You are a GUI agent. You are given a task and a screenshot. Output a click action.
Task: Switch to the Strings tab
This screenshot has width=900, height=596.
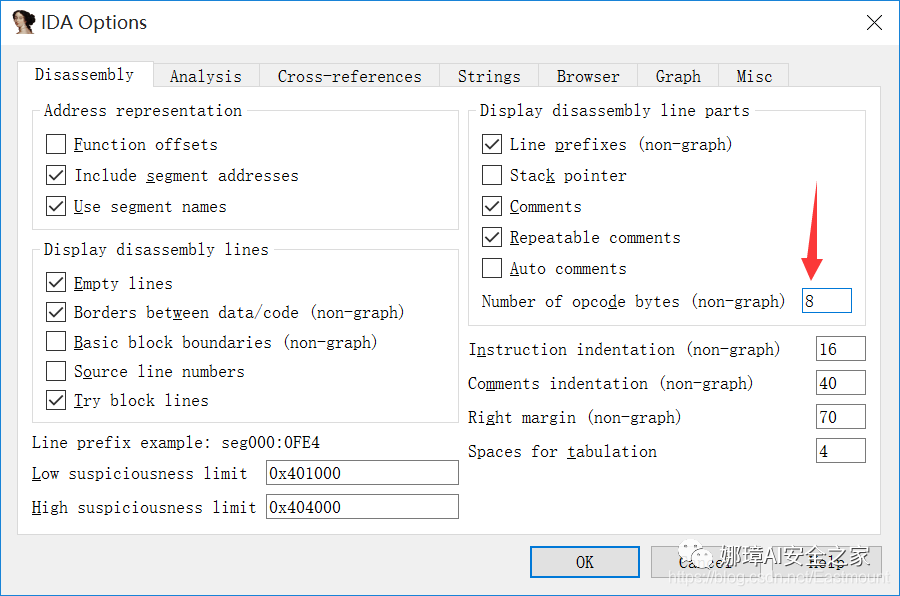[489, 76]
